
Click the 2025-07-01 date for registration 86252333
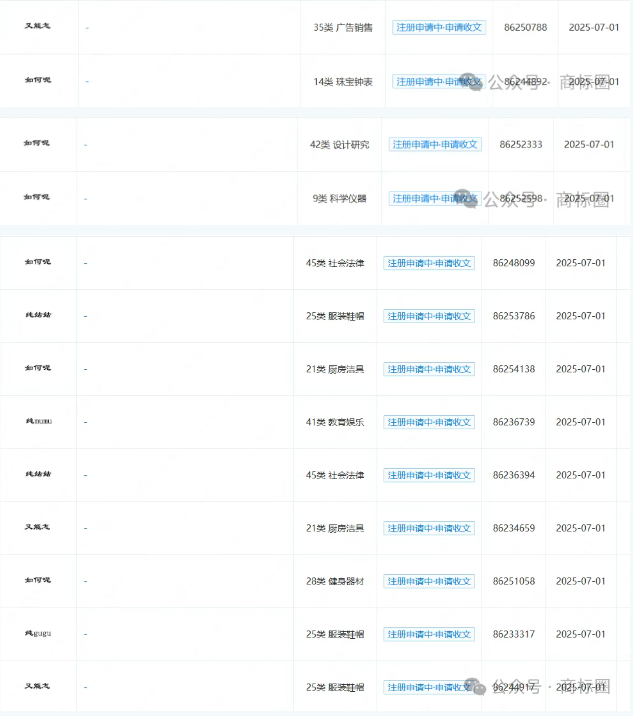click(x=589, y=145)
